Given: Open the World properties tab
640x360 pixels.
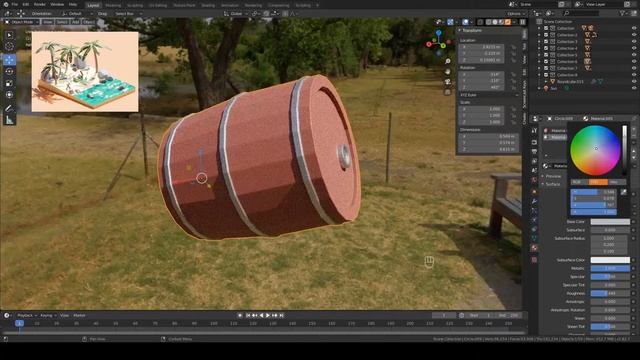Looking at the screenshot, I should click(x=534, y=180).
